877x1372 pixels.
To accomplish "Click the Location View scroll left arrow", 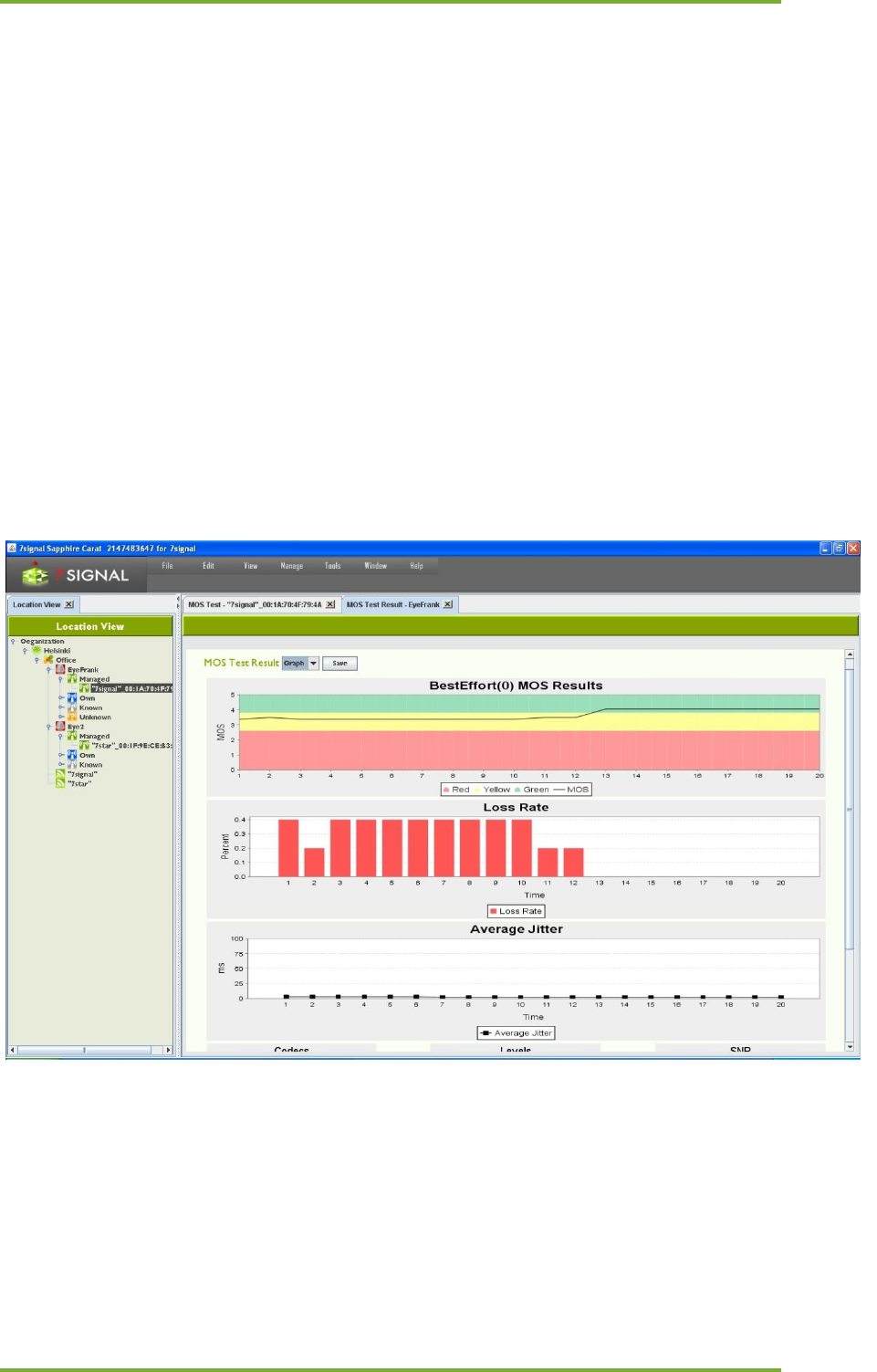I will coord(13,1050).
